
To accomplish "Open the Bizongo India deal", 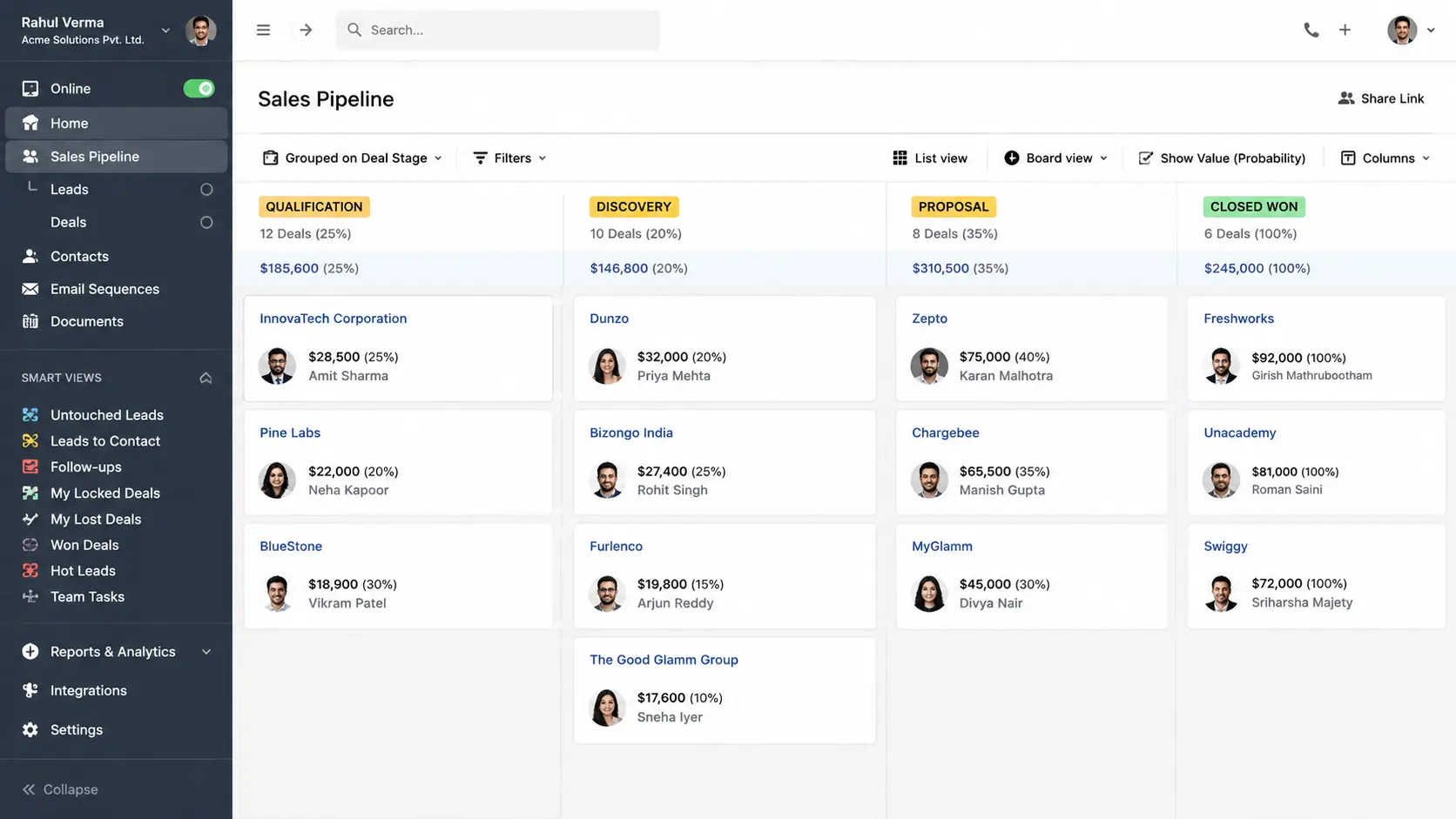I will tap(631, 433).
